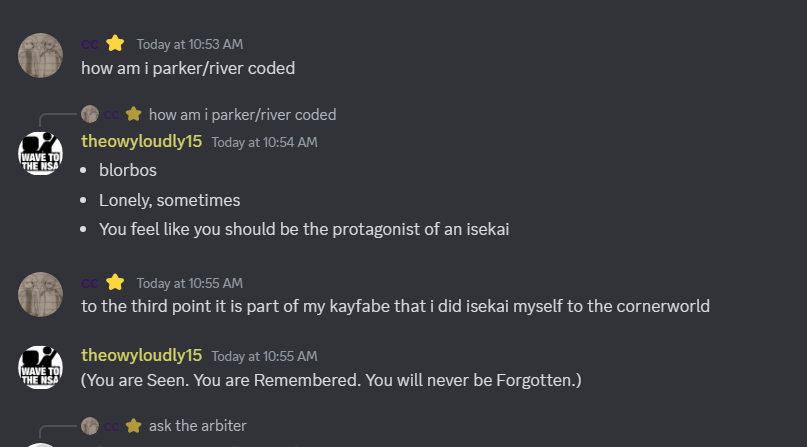Click cc's avatar on the 10:55 kayfabe message
Image resolution: width=807 pixels, height=447 pixels.
[40, 295]
